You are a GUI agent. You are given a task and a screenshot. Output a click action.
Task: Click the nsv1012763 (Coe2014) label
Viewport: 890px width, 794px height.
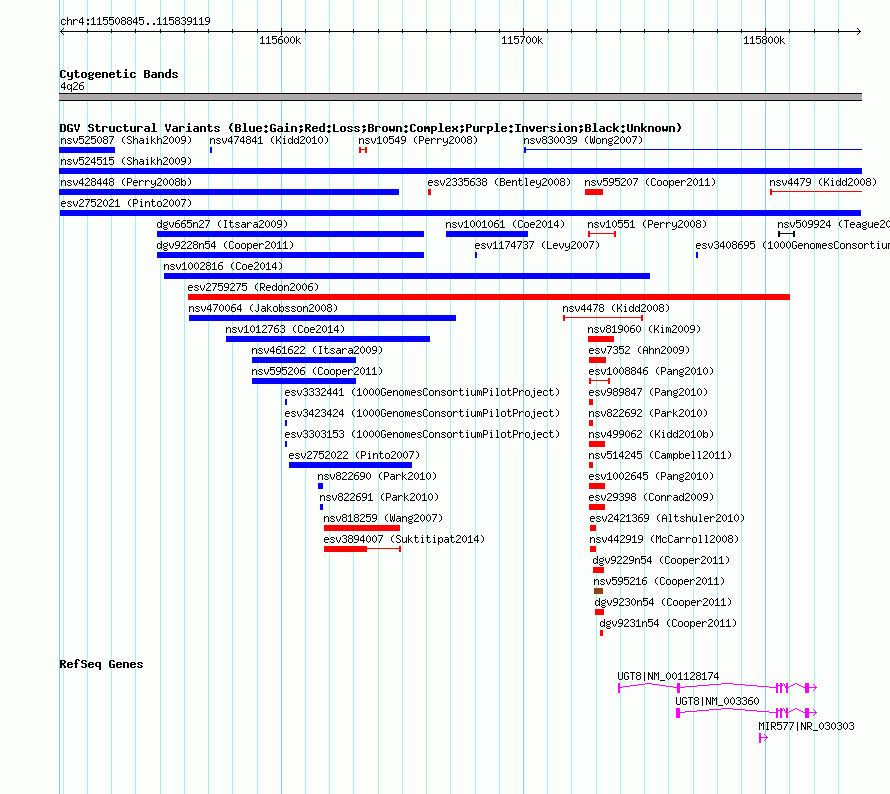285,329
